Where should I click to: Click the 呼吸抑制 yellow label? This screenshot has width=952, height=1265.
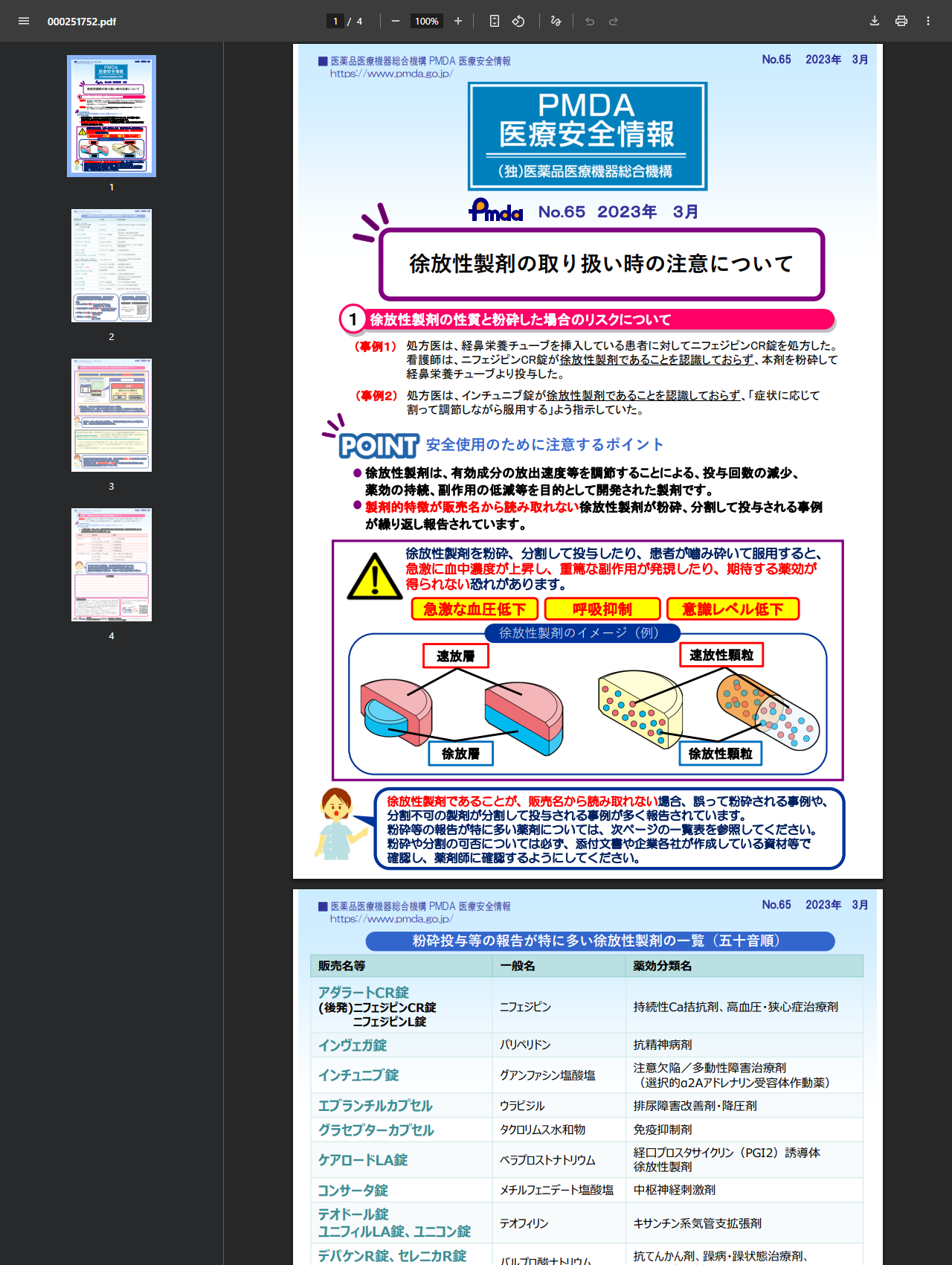(602, 609)
